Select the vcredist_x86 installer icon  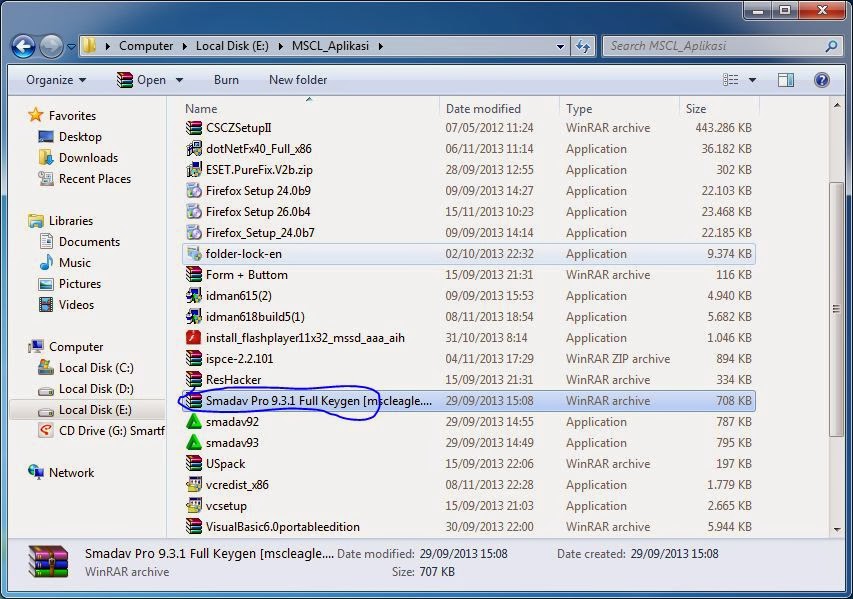point(194,485)
